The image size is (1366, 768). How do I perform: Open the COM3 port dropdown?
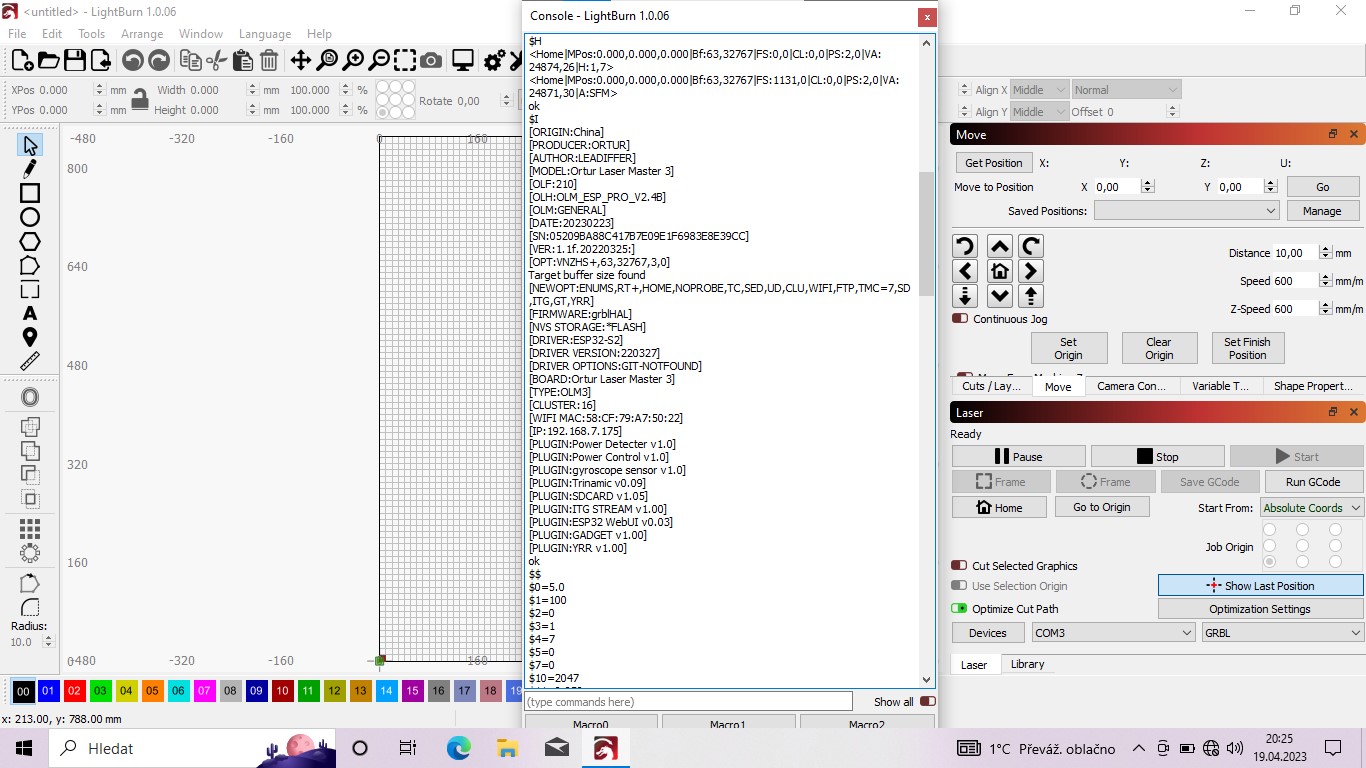click(x=1113, y=633)
